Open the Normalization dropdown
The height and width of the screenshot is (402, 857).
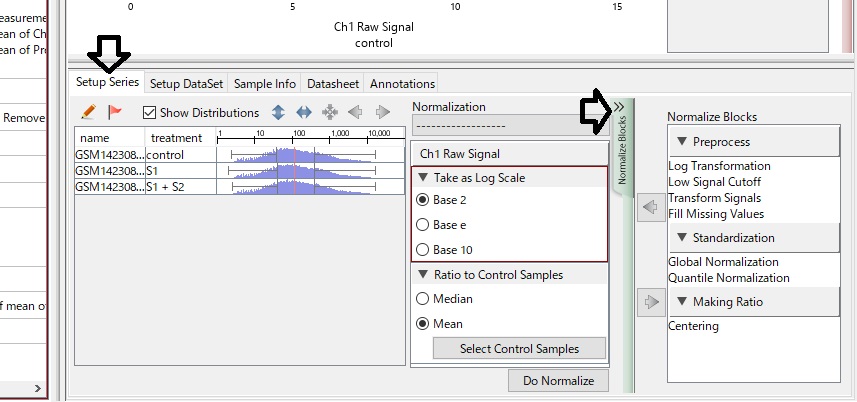click(507, 125)
